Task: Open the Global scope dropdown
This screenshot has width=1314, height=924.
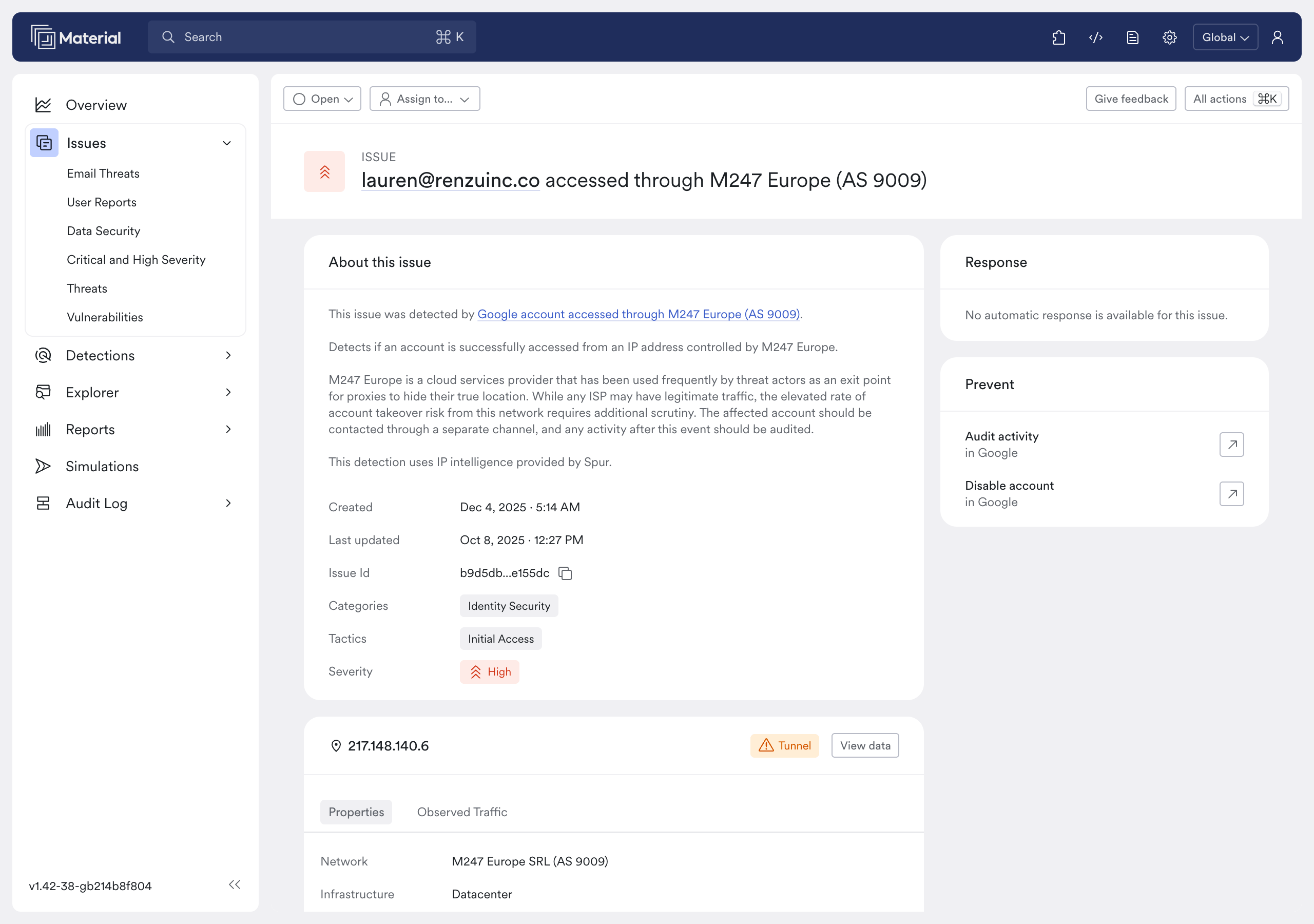Action: point(1225,37)
